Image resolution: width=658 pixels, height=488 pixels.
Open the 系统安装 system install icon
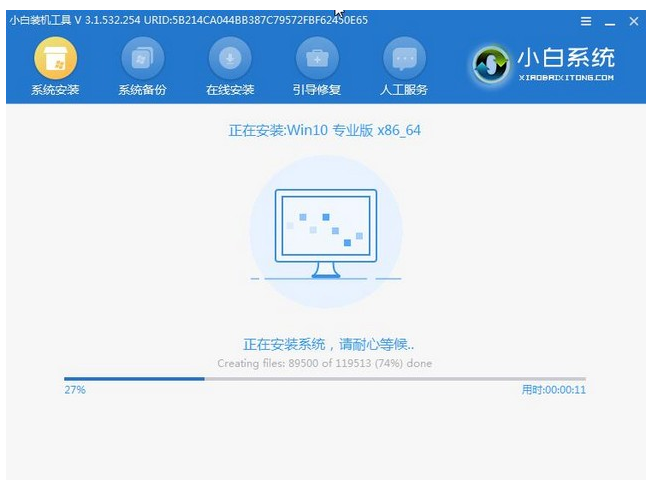click(x=55, y=58)
